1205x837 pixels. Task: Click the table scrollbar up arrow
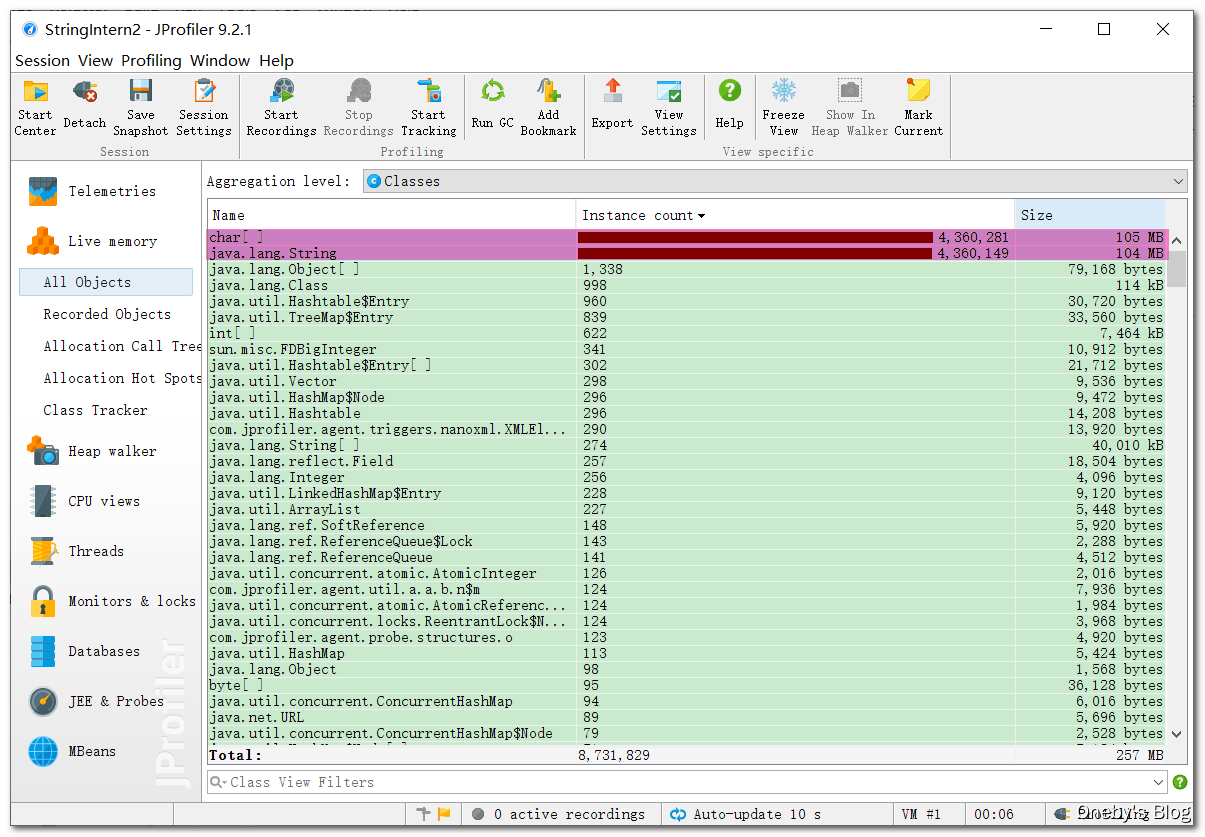tap(1176, 241)
